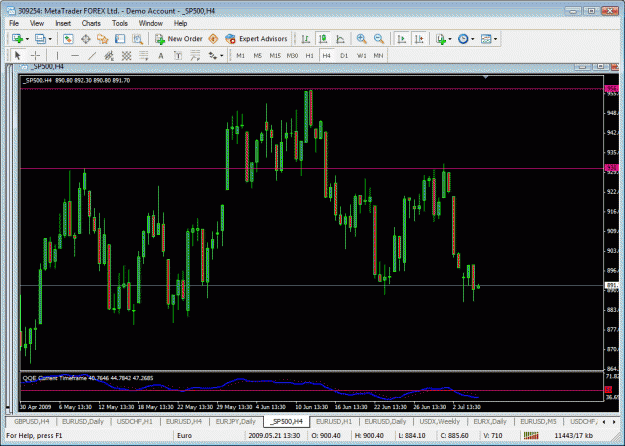The image size is (625, 446).
Task: Open the Market Watch window
Action: [68, 39]
